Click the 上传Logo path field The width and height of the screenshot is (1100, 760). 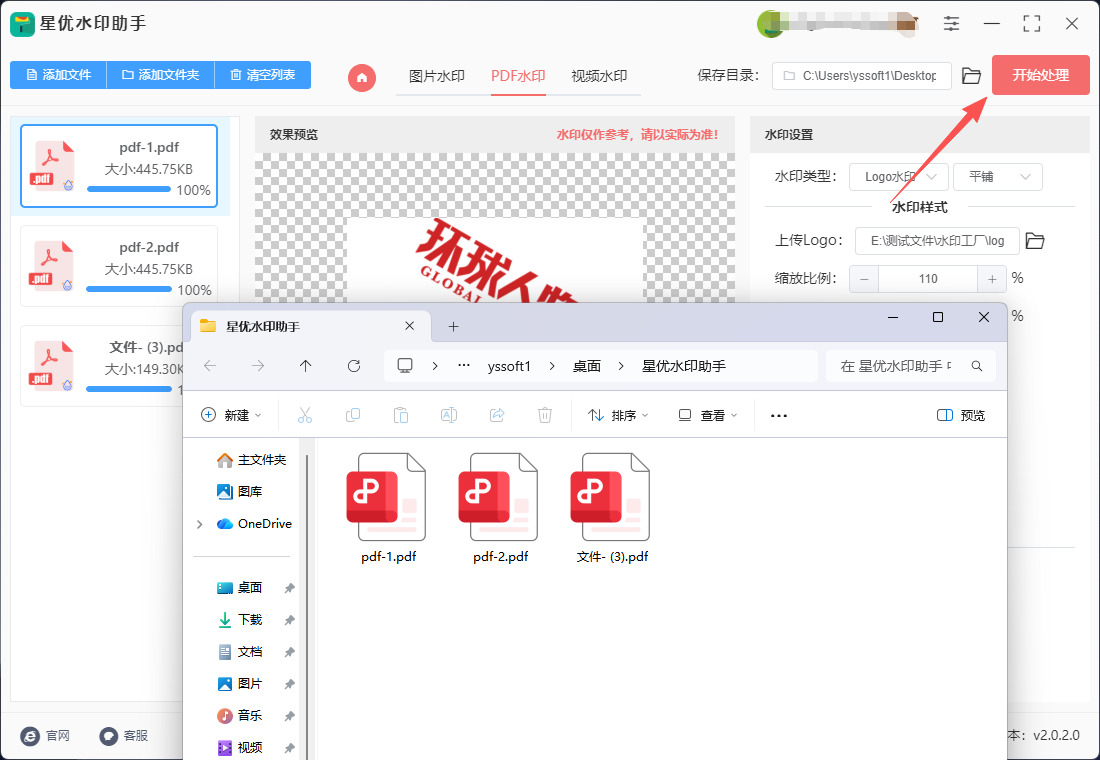[x=937, y=241]
